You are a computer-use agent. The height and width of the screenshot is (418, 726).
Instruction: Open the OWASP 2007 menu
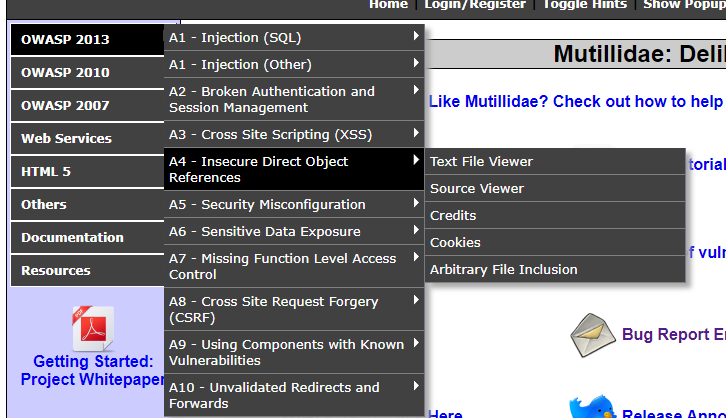[x=88, y=106]
